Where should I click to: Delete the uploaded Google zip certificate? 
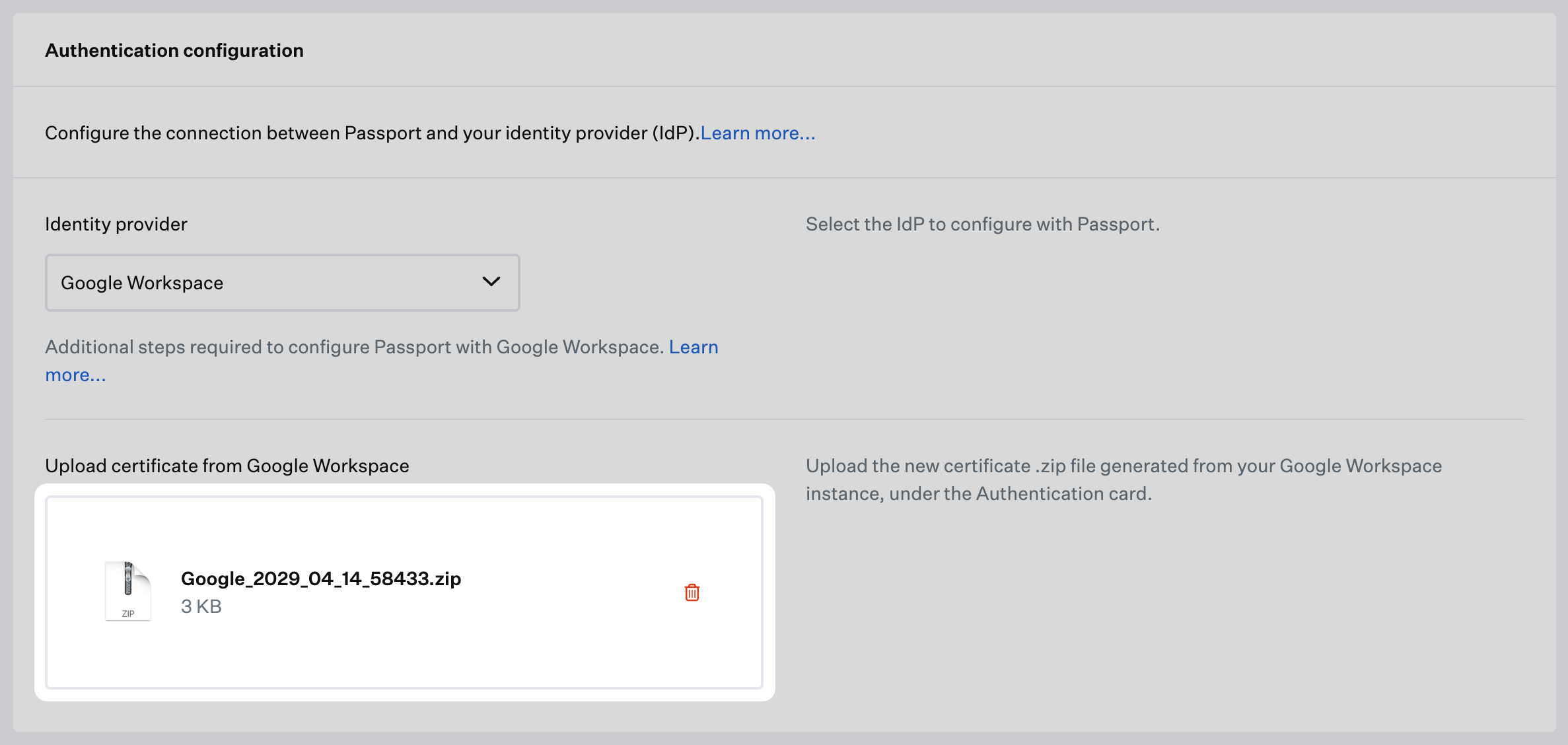[x=692, y=592]
